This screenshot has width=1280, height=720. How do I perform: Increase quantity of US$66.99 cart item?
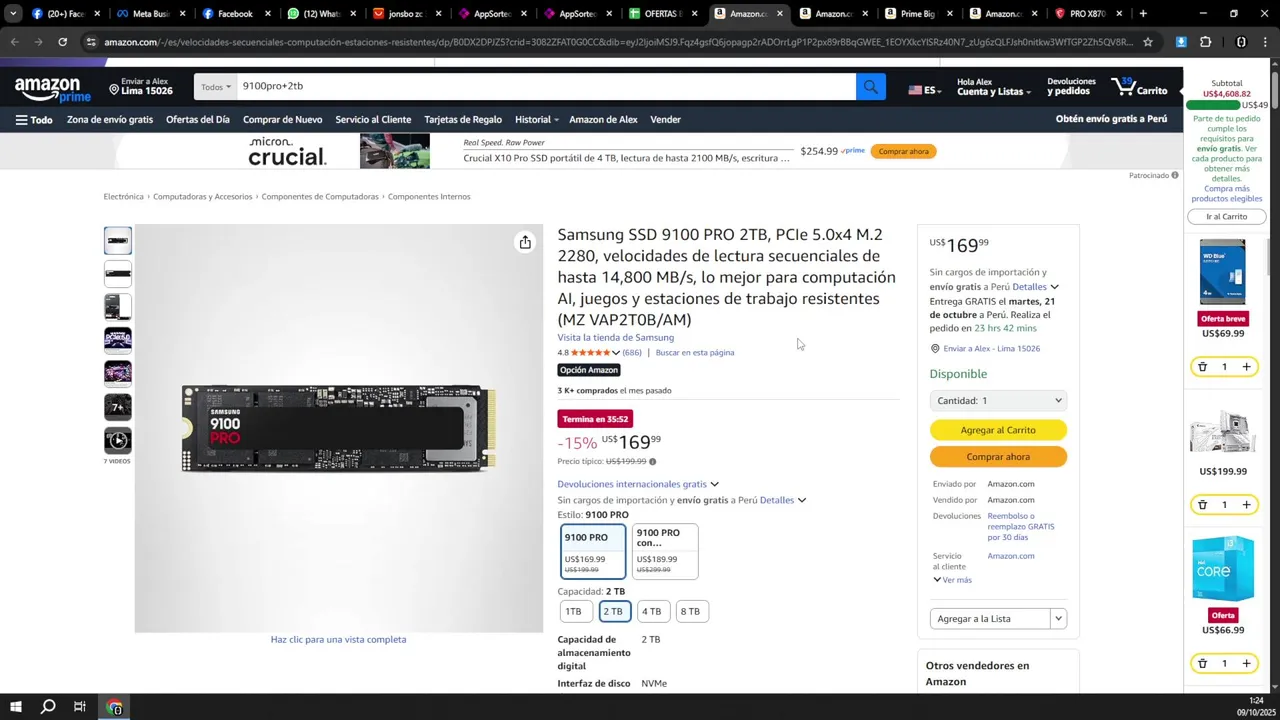coord(1246,663)
